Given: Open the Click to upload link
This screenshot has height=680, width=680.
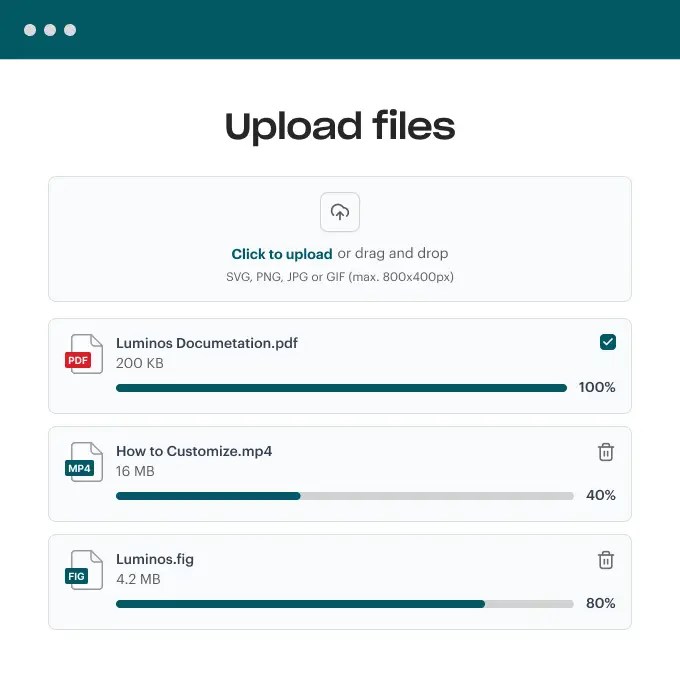Looking at the screenshot, I should (282, 254).
